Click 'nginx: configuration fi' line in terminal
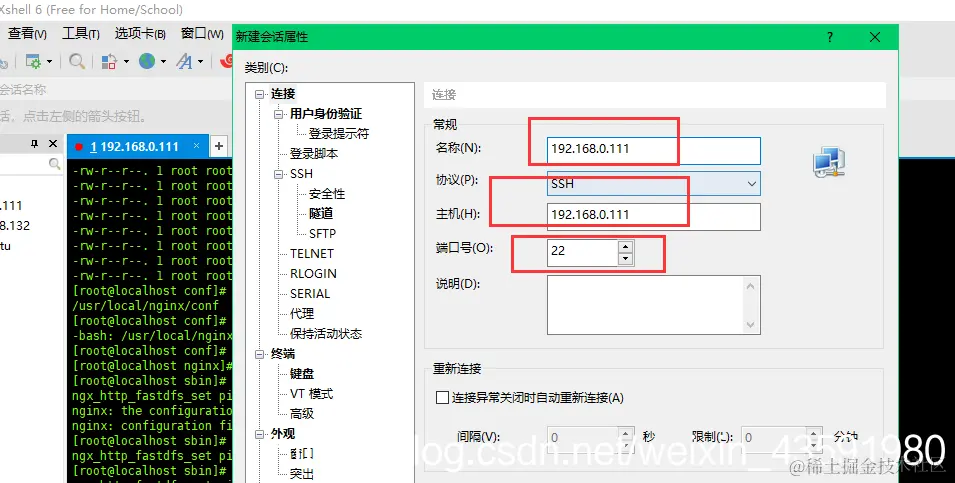Image resolution: width=955 pixels, height=483 pixels. coord(152,426)
